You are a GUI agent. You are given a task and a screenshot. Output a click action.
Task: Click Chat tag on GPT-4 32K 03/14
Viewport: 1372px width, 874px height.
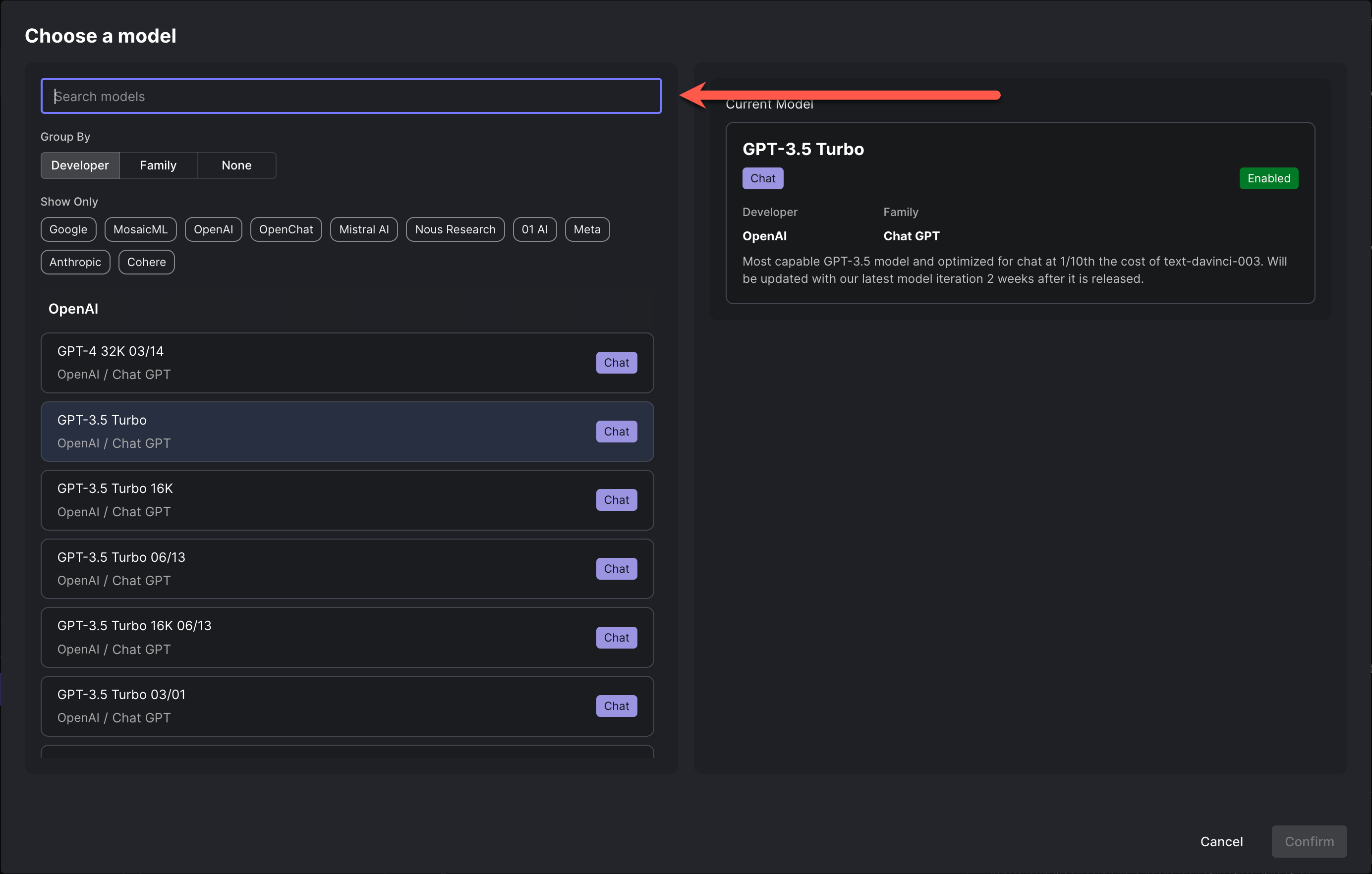click(617, 363)
